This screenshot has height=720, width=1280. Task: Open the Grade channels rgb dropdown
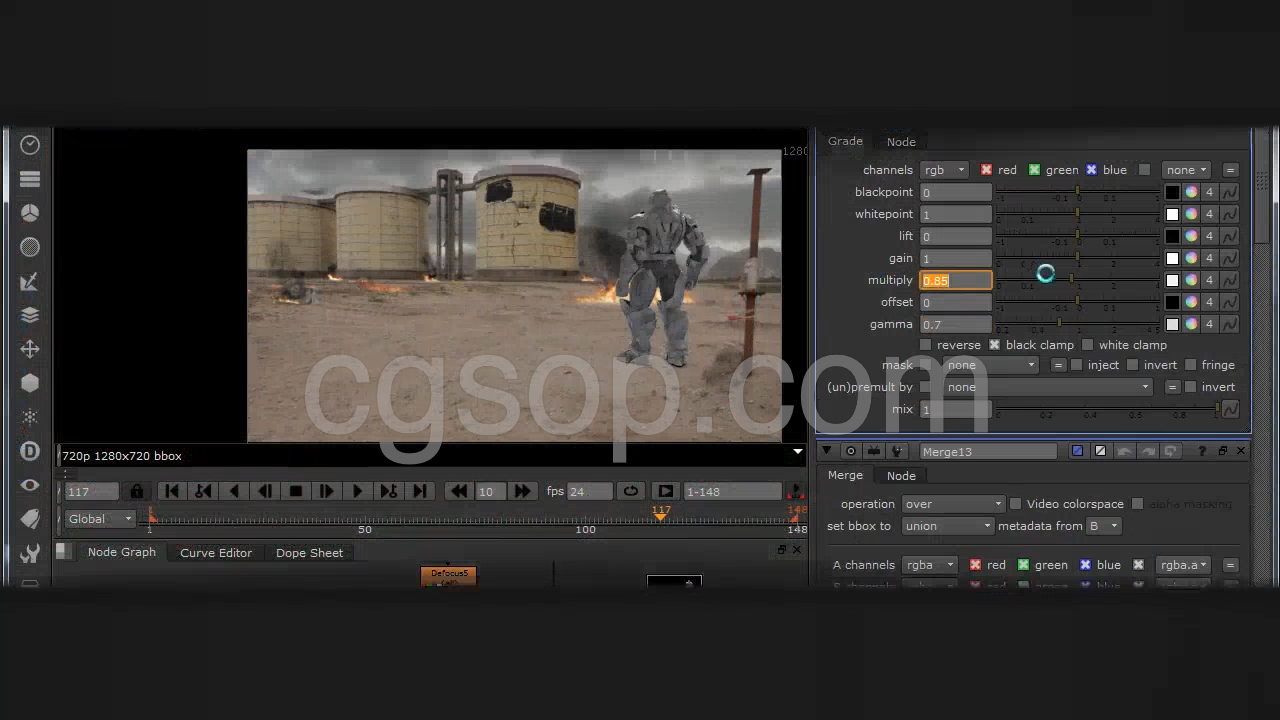[x=944, y=170]
